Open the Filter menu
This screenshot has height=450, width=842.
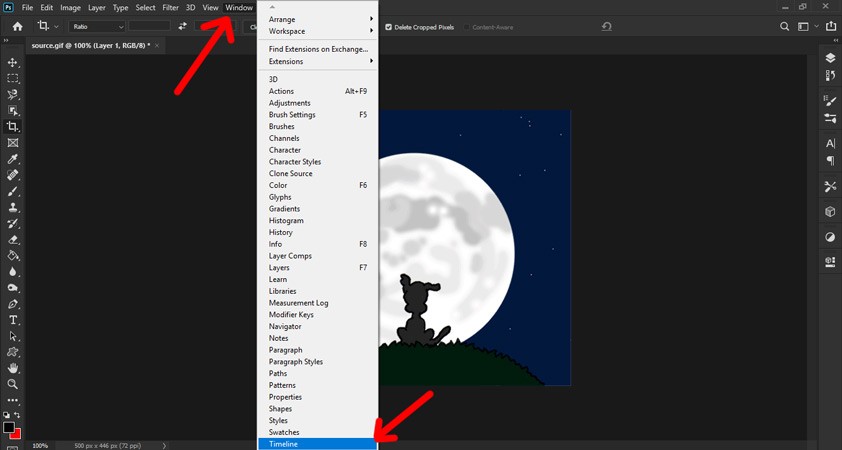(x=170, y=8)
